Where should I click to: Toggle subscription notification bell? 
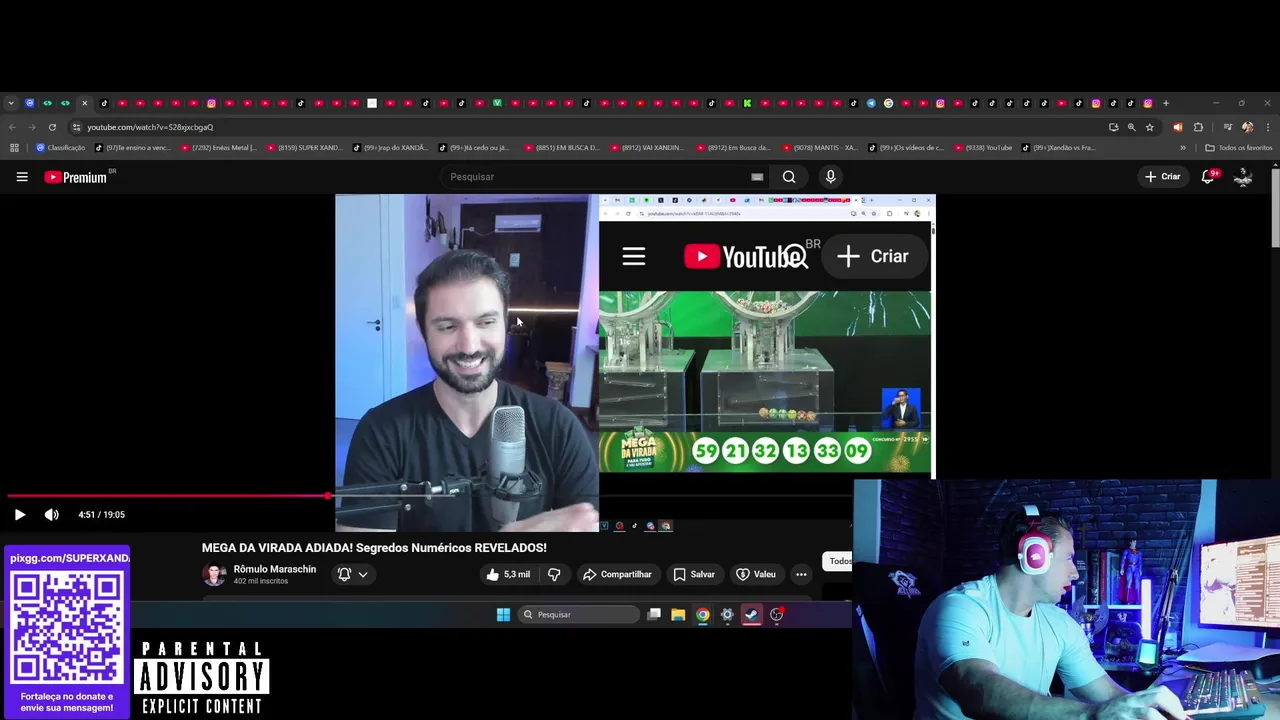pyautogui.click(x=344, y=574)
